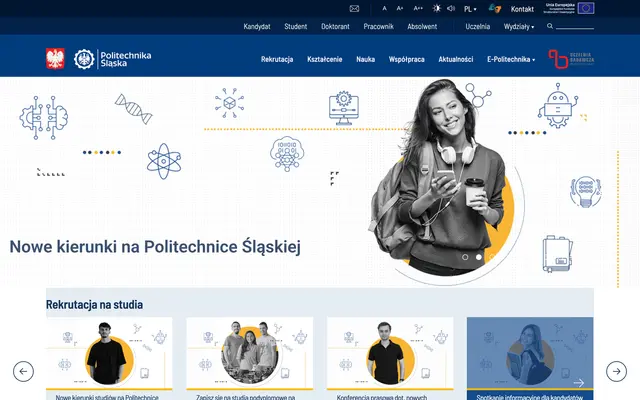Screen dimensions: 640x400
Task: Click the next carousel arrow button
Action: click(x=616, y=371)
